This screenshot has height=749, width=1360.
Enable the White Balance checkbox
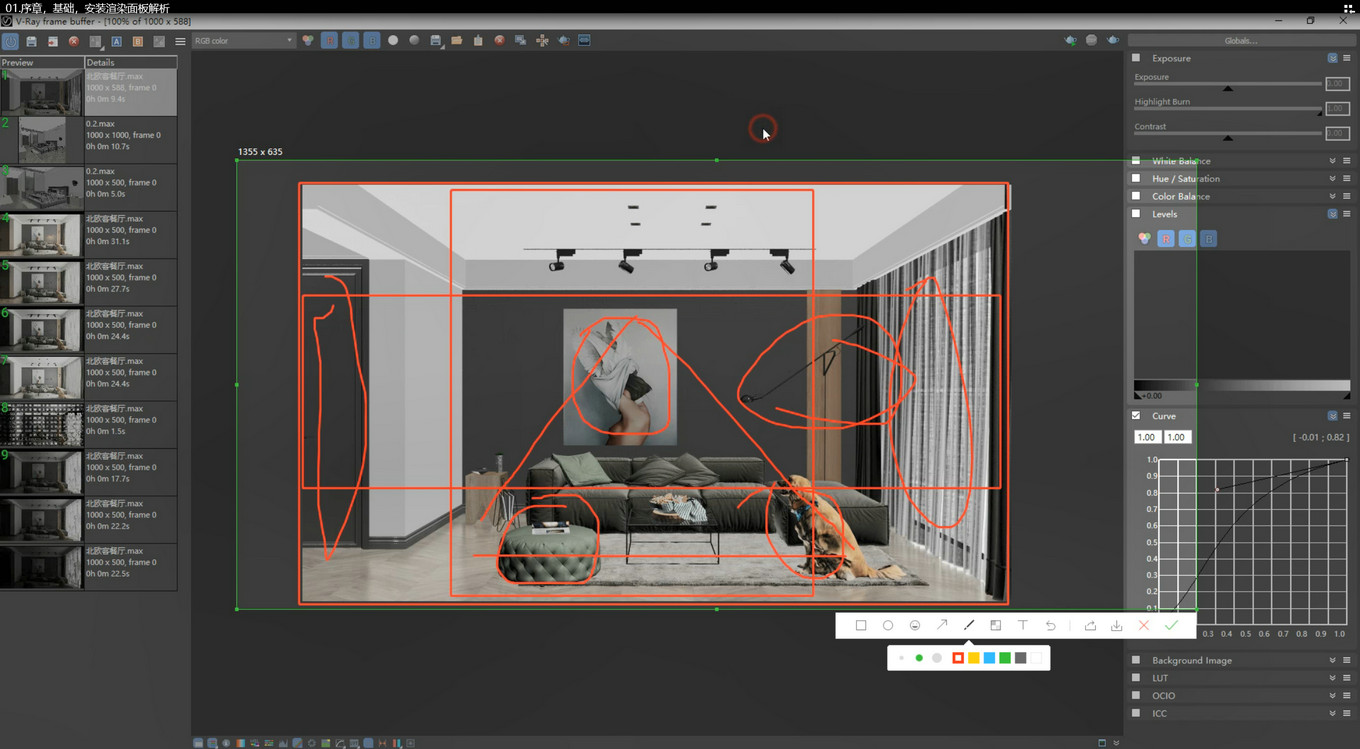tap(1136, 161)
